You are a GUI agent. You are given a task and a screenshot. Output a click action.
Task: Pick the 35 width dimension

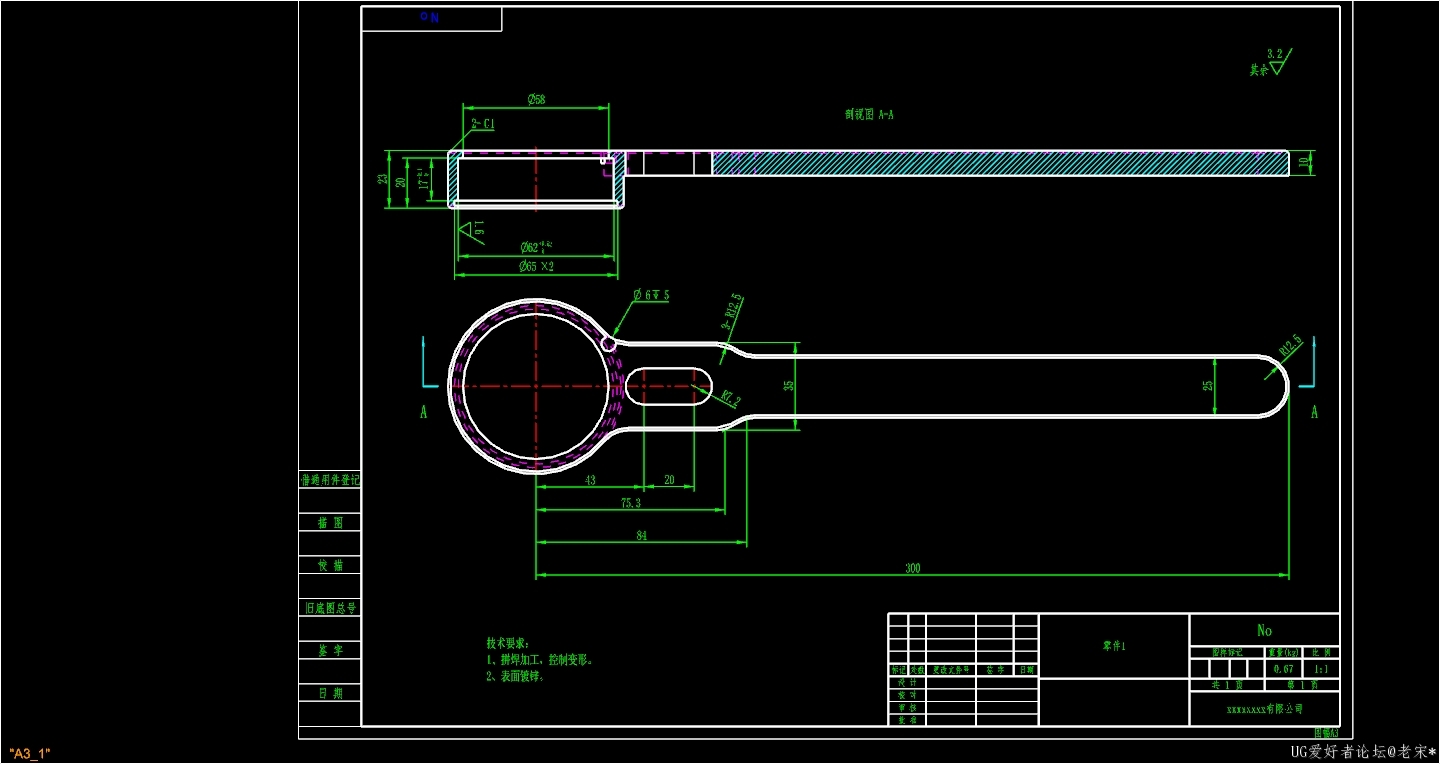click(x=789, y=385)
